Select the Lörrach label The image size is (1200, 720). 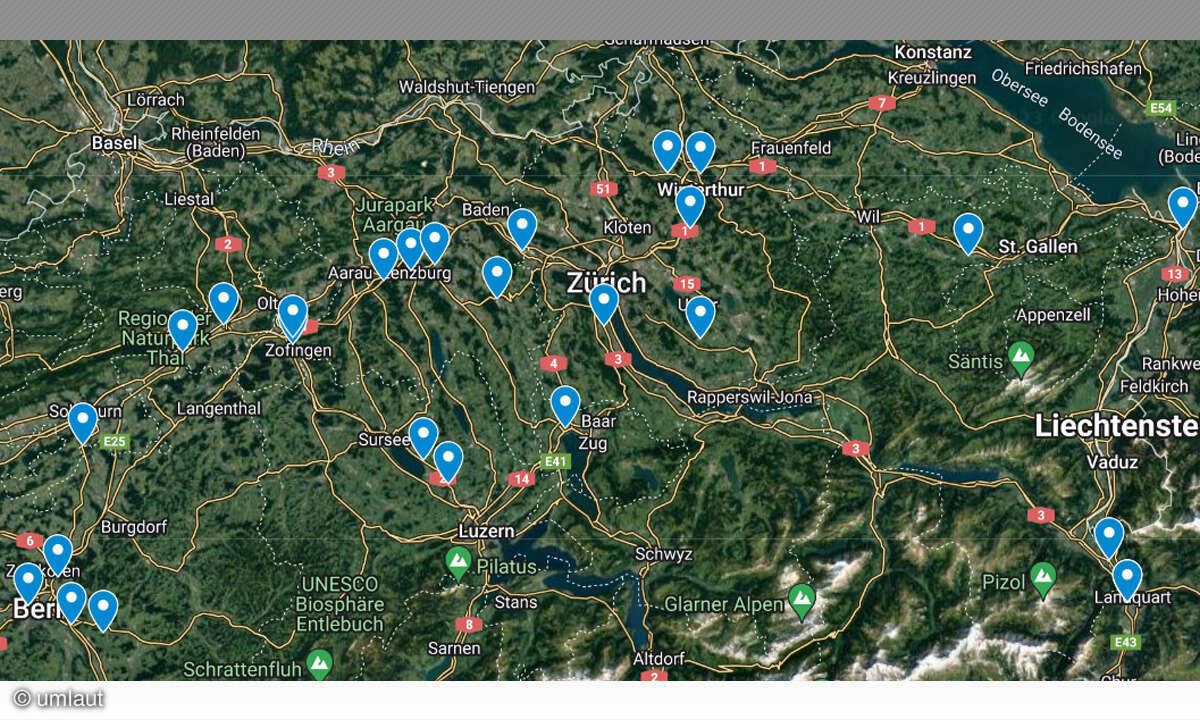[x=156, y=100]
